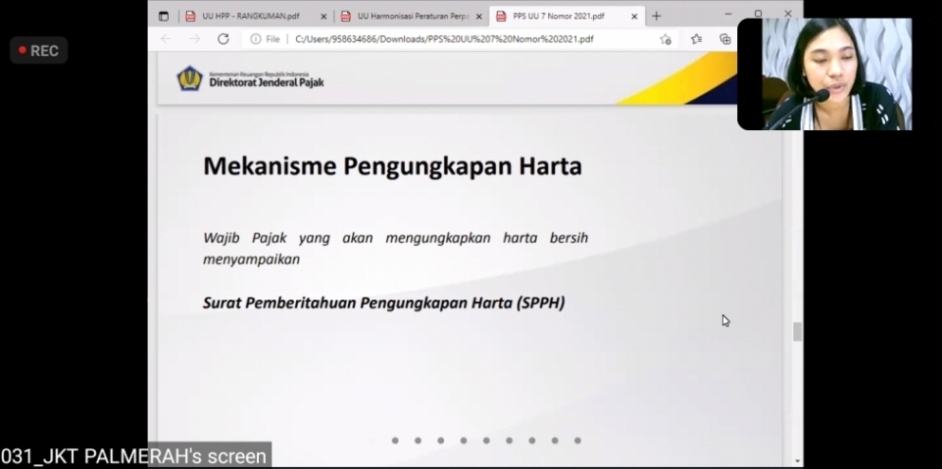Viewport: 942px width, 469px height.
Task: Reload the PDF page
Action: 223,39
